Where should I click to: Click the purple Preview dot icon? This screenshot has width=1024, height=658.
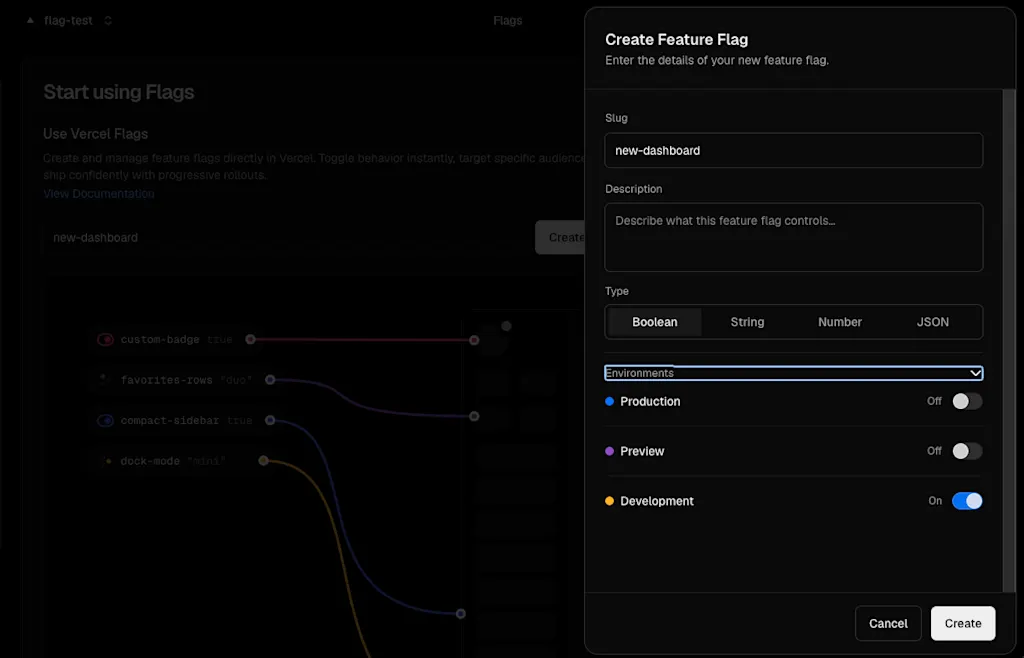coord(609,451)
